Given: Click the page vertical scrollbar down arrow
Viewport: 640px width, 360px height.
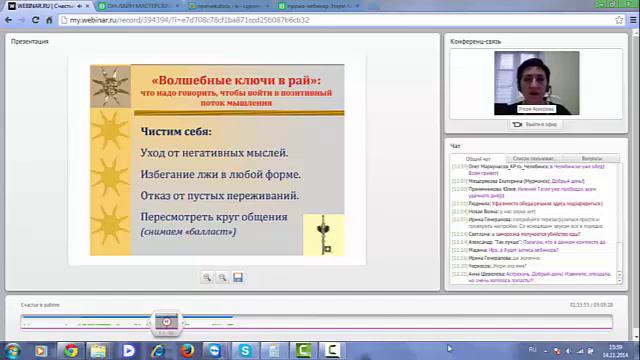Looking at the screenshot, I should tap(636, 337).
